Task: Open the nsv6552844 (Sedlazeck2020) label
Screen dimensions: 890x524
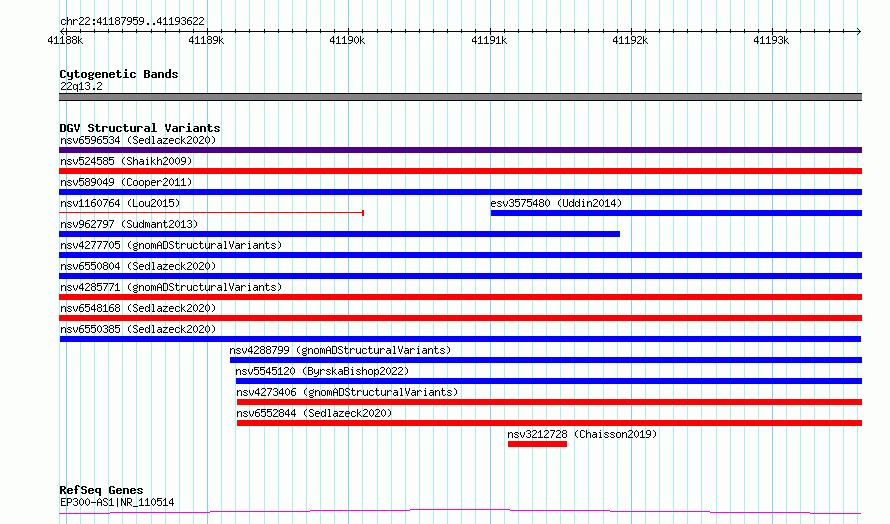Action: (314, 413)
